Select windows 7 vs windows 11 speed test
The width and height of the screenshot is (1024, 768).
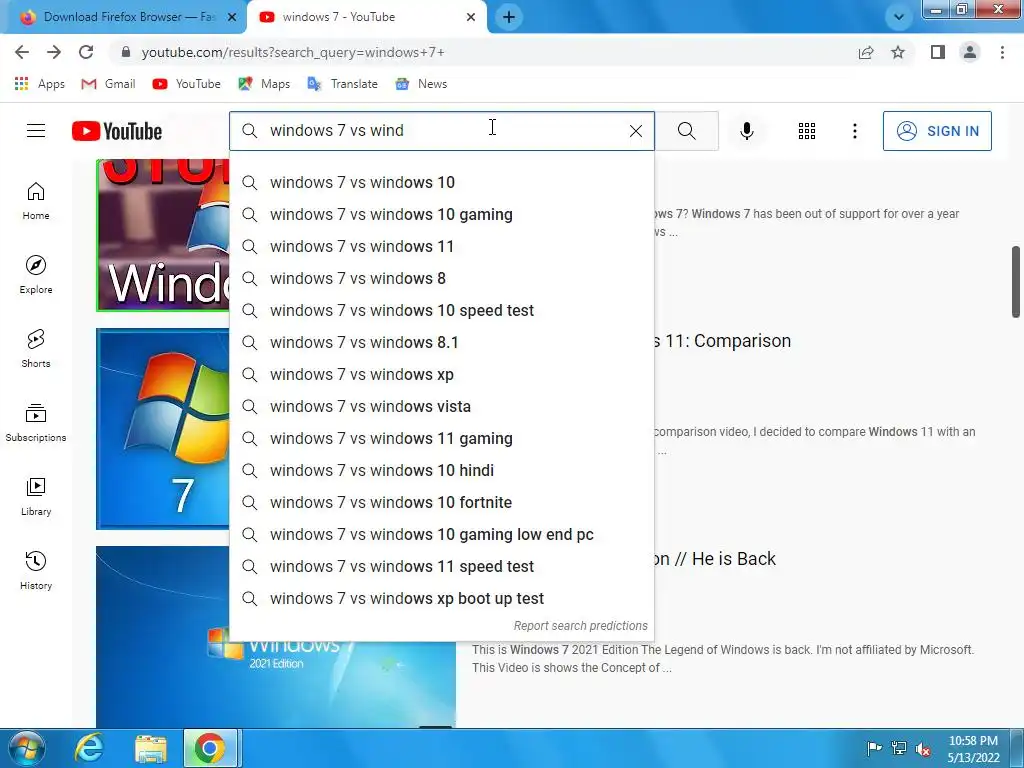pyautogui.click(x=442, y=566)
